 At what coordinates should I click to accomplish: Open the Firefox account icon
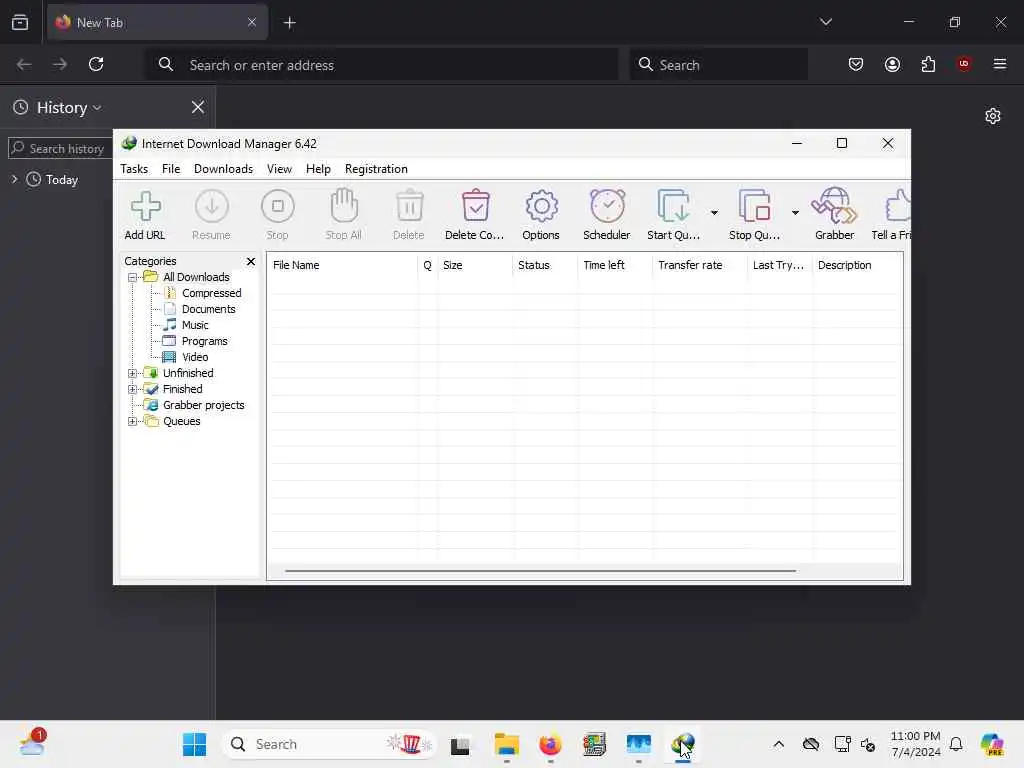click(892, 64)
